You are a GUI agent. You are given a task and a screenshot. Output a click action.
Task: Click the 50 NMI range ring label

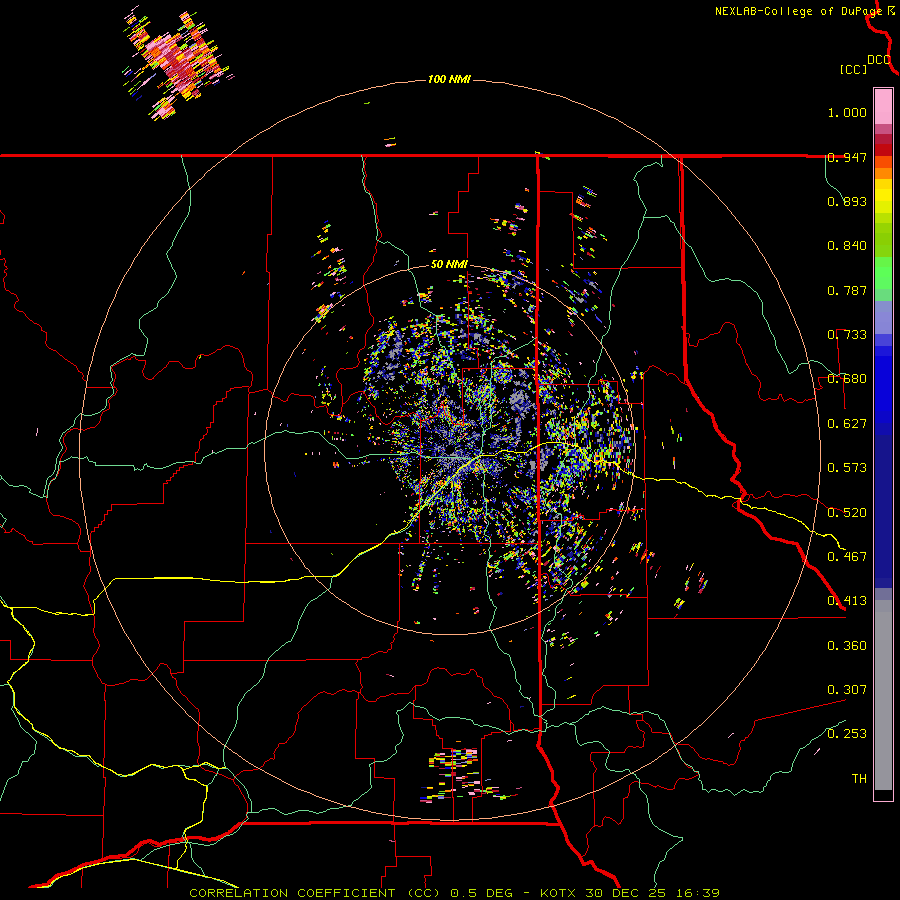click(449, 265)
